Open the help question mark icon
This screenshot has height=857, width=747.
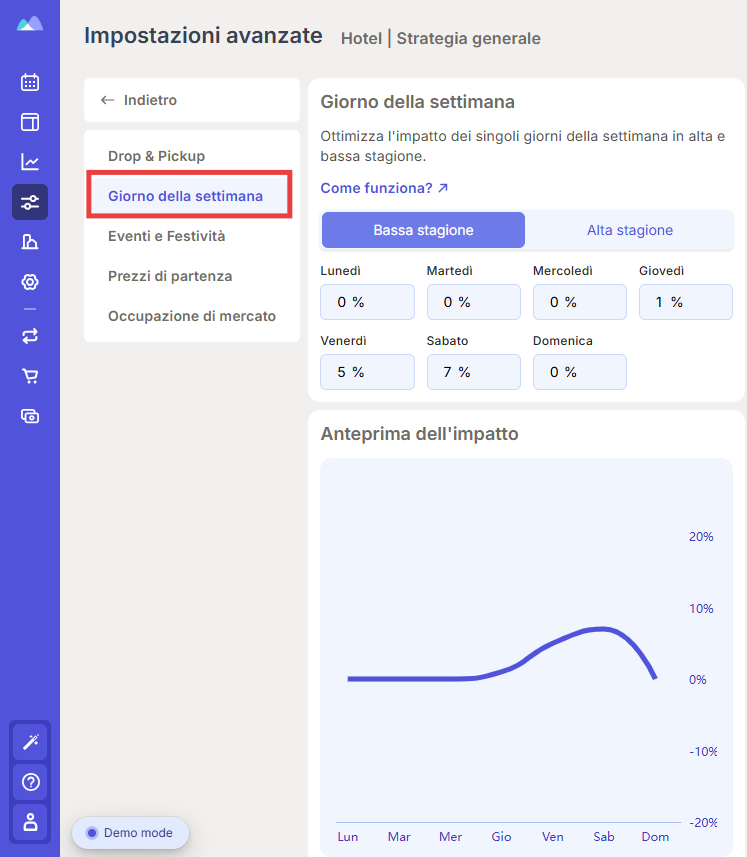[x=31, y=782]
